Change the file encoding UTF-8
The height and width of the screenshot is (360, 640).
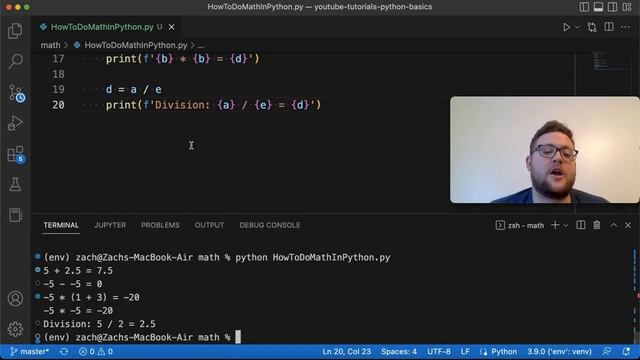point(439,351)
